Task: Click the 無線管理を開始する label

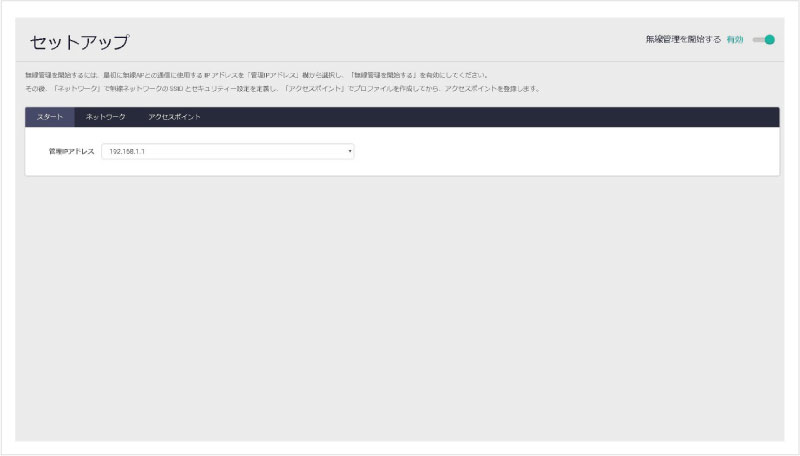Action: point(683,39)
